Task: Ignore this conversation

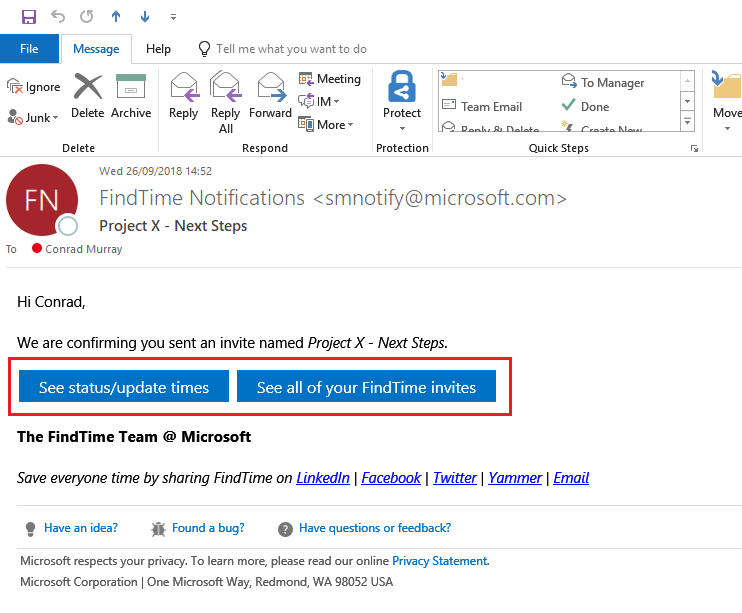Action: 34,87
